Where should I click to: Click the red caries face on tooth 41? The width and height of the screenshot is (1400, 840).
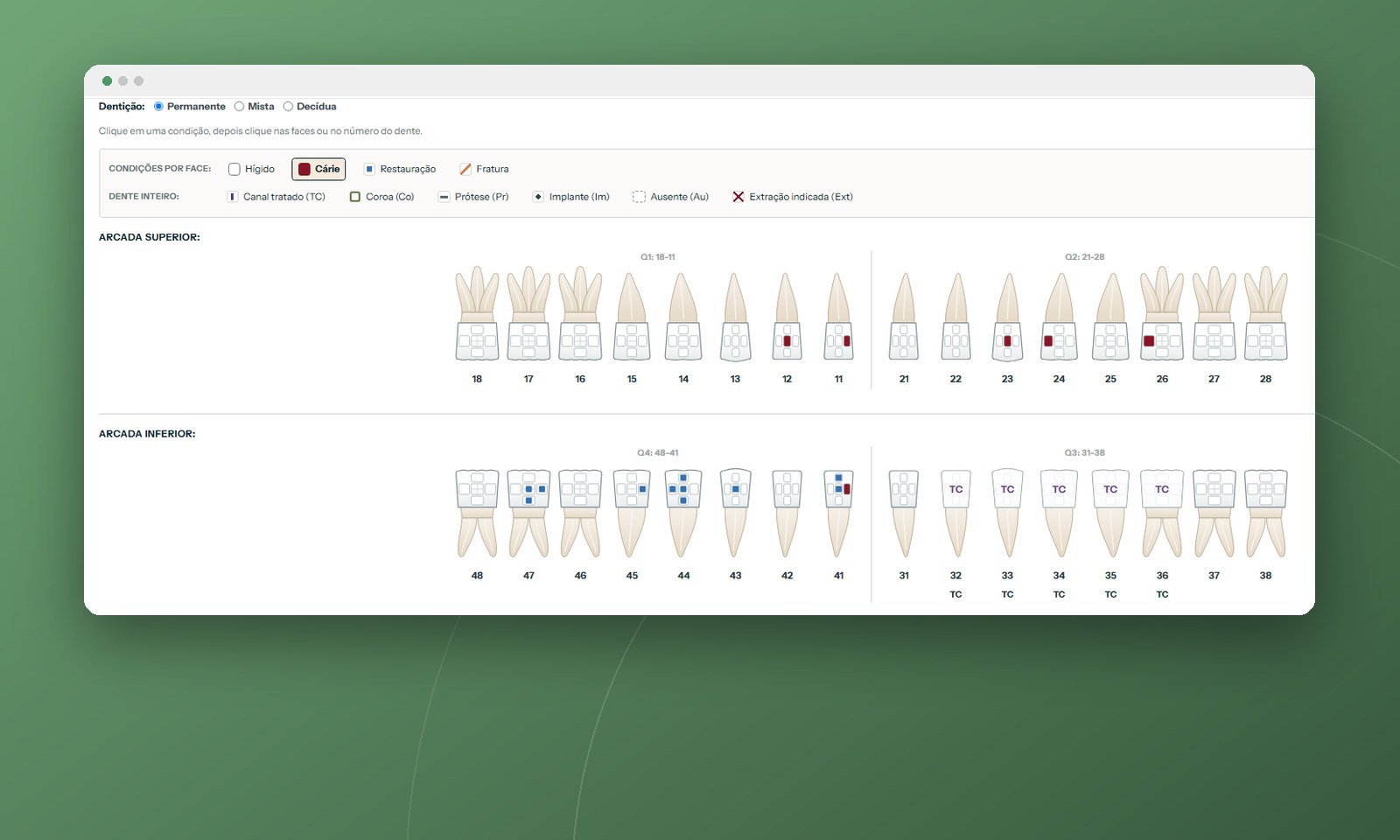(x=847, y=489)
